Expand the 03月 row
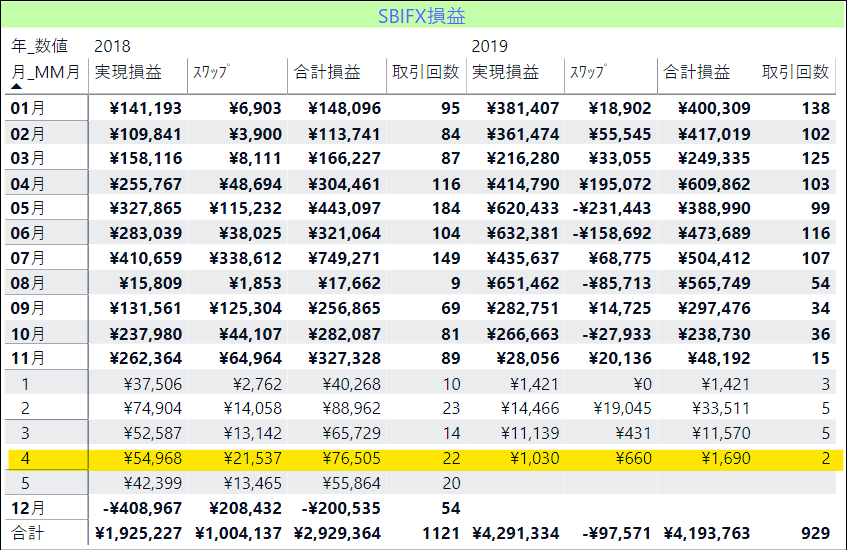The width and height of the screenshot is (847, 550). pyautogui.click(x=28, y=158)
